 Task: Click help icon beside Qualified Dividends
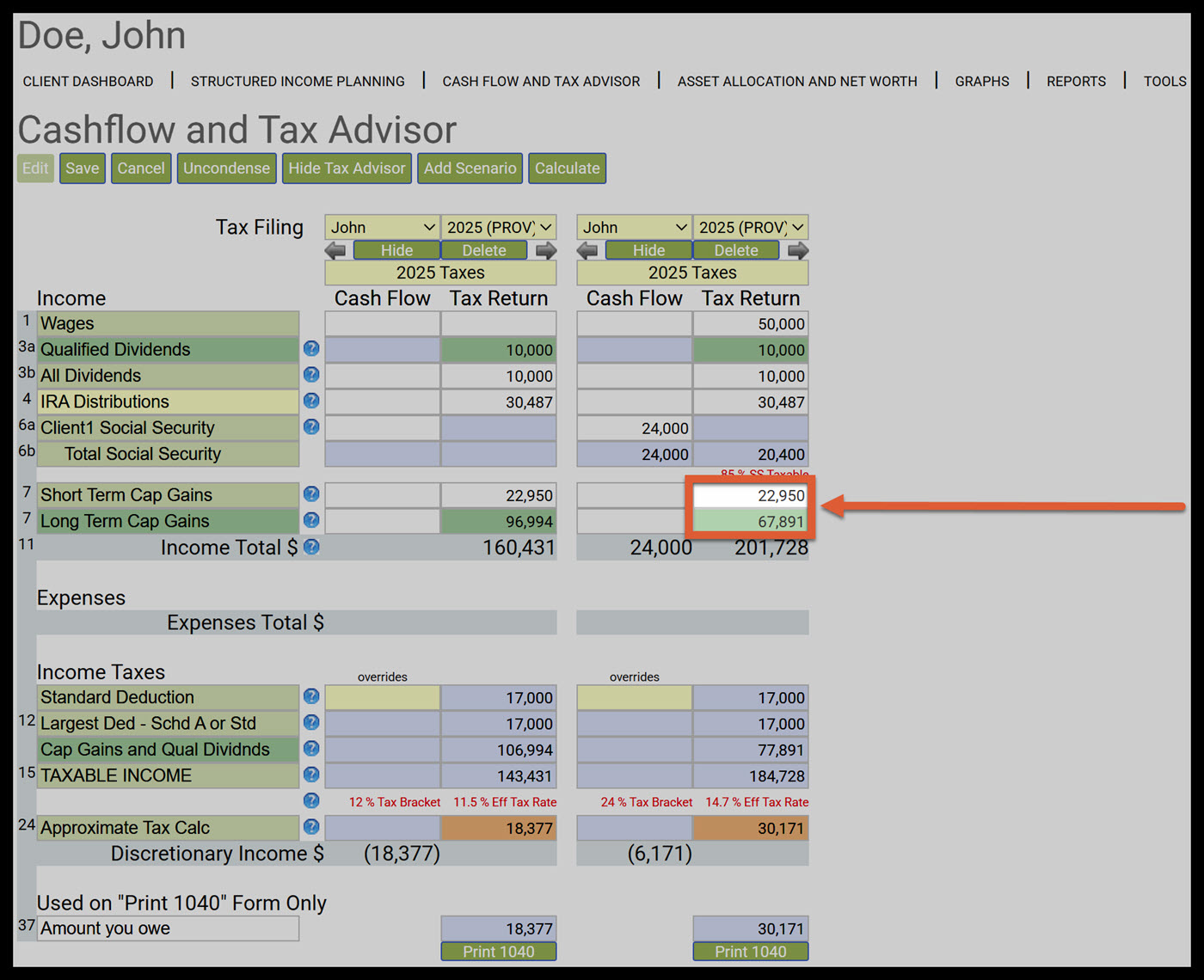pyautogui.click(x=311, y=349)
